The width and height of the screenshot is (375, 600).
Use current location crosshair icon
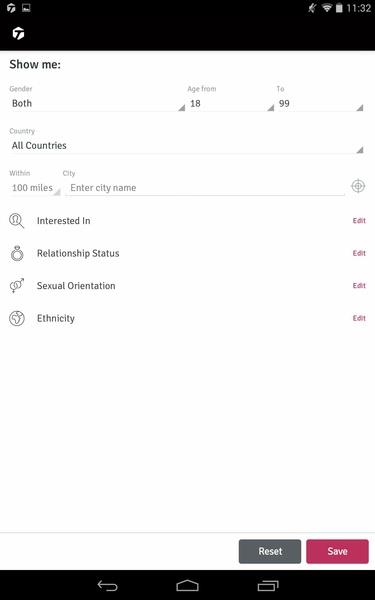pos(358,186)
